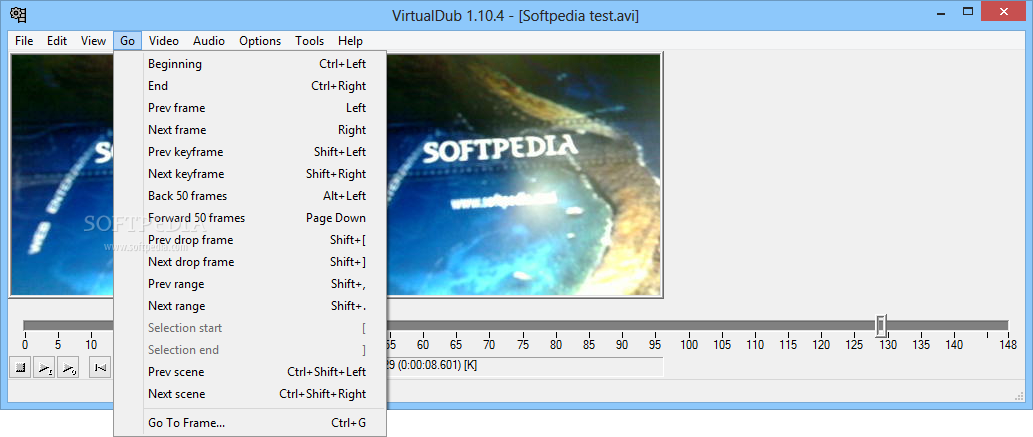The height and width of the screenshot is (437, 1033).
Task: Choose Prev range in Go menu
Action: point(250,284)
